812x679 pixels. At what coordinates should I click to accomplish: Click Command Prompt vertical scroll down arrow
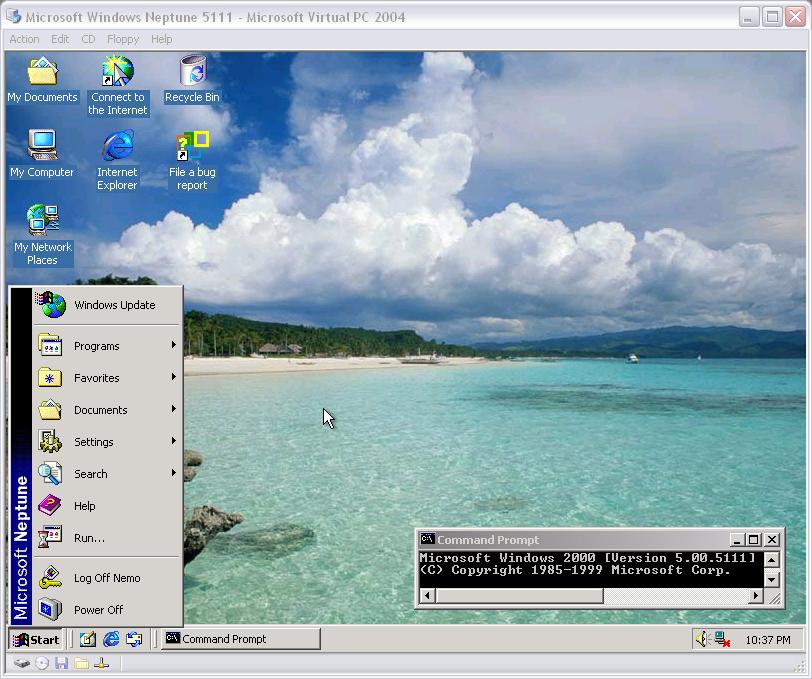point(771,580)
